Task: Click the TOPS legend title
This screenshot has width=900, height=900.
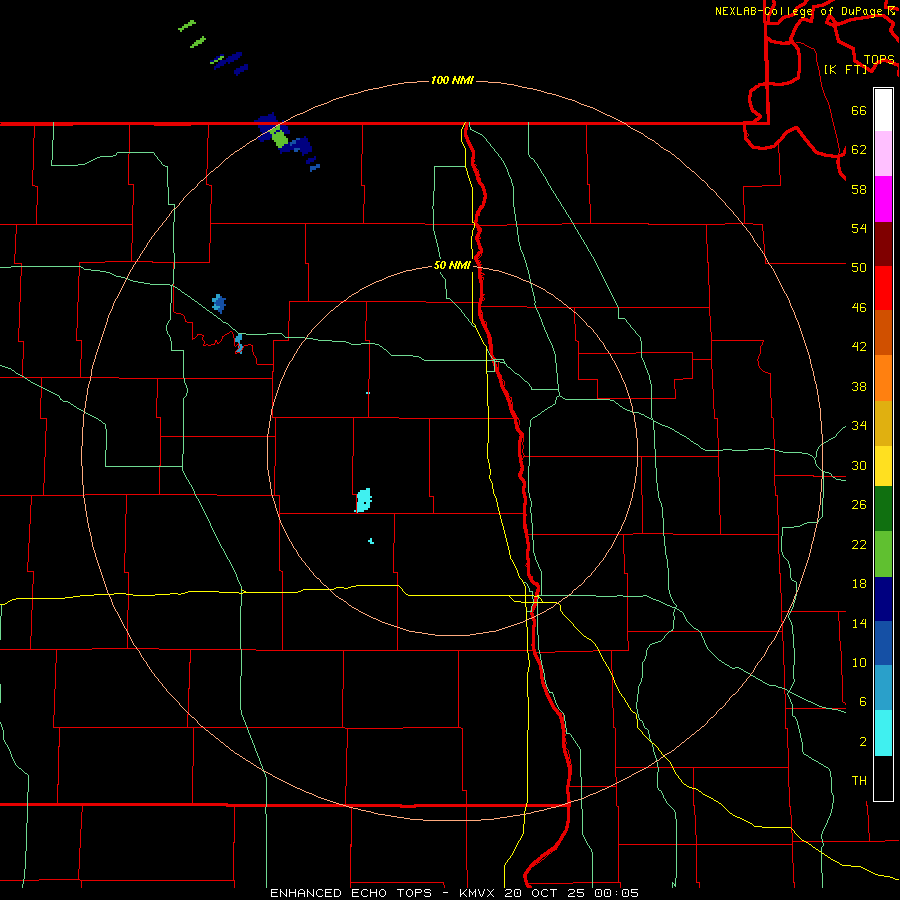Action: (879, 60)
